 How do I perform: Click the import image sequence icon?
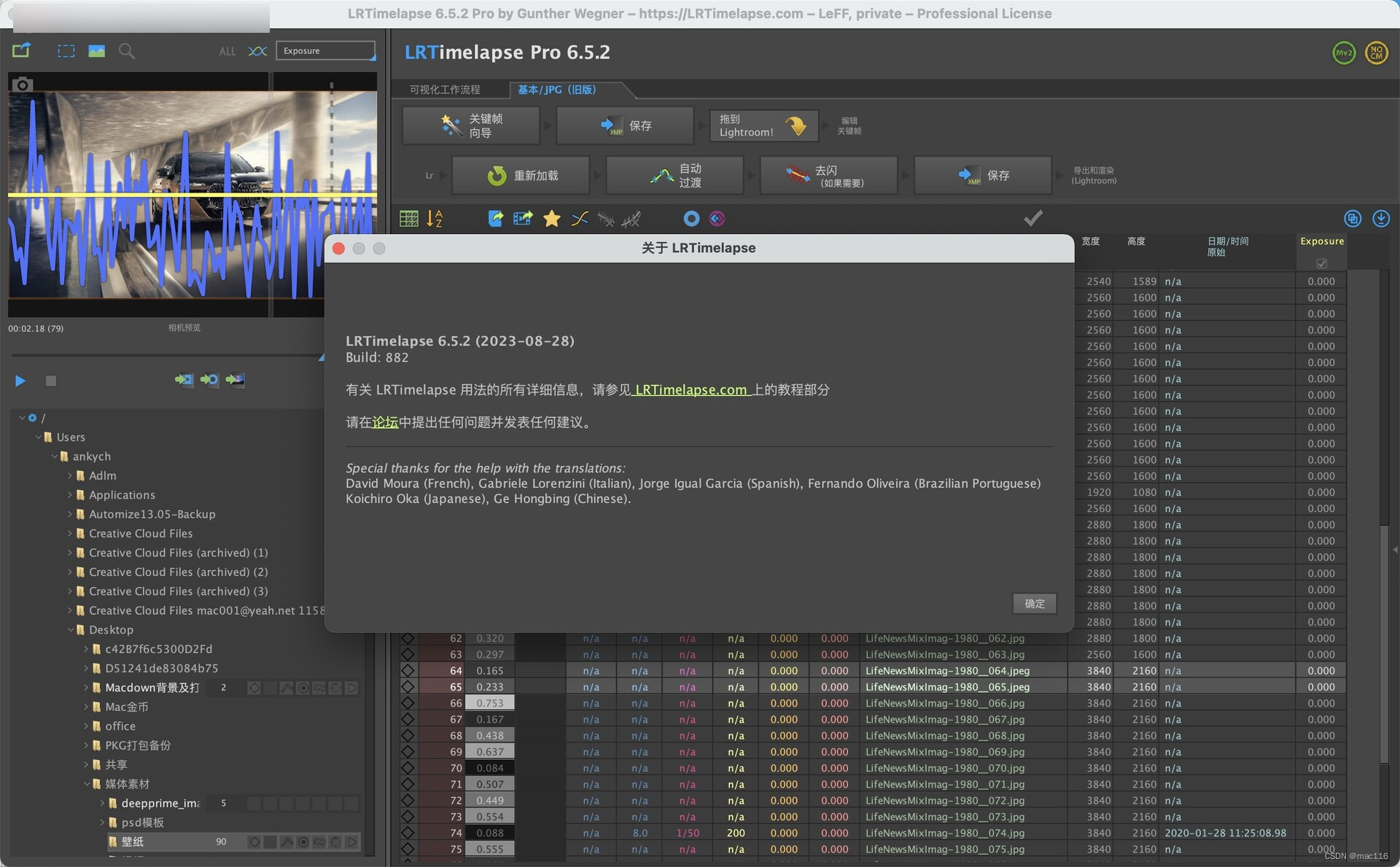(x=235, y=380)
